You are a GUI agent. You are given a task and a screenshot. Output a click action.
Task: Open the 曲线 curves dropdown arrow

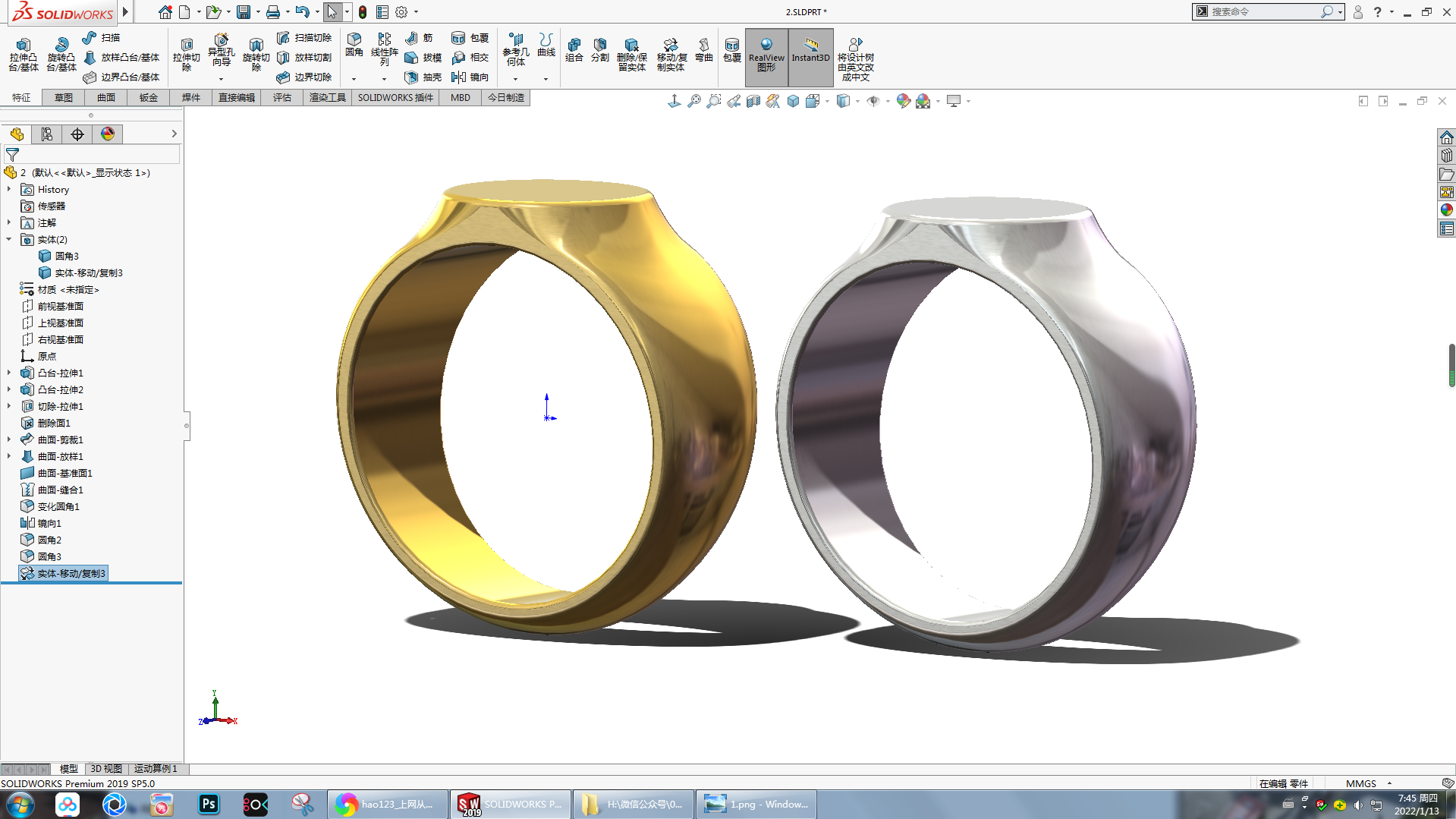[546, 79]
